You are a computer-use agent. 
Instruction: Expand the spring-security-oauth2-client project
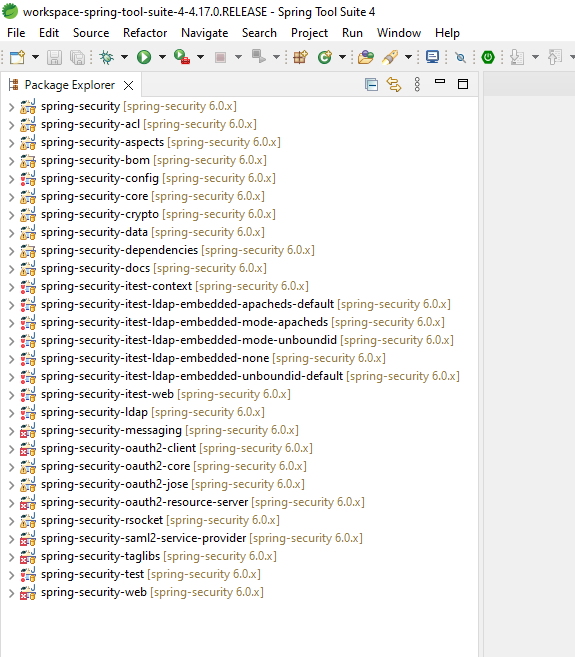point(11,450)
